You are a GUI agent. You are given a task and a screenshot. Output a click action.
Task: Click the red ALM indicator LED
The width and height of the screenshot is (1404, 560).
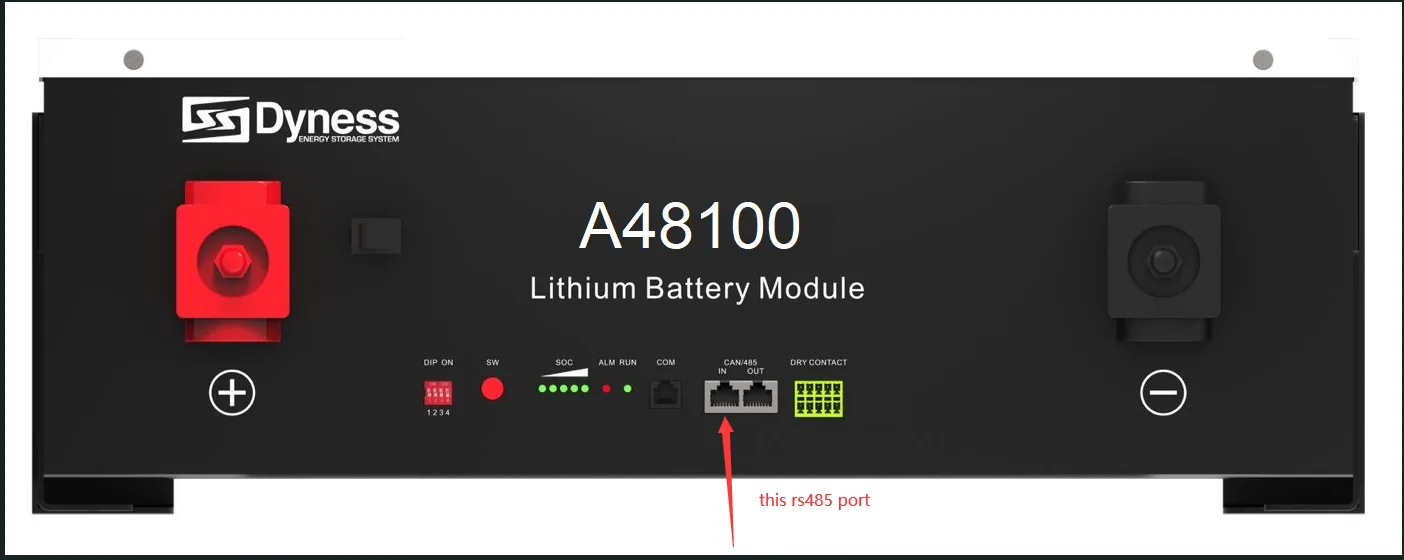click(606, 388)
